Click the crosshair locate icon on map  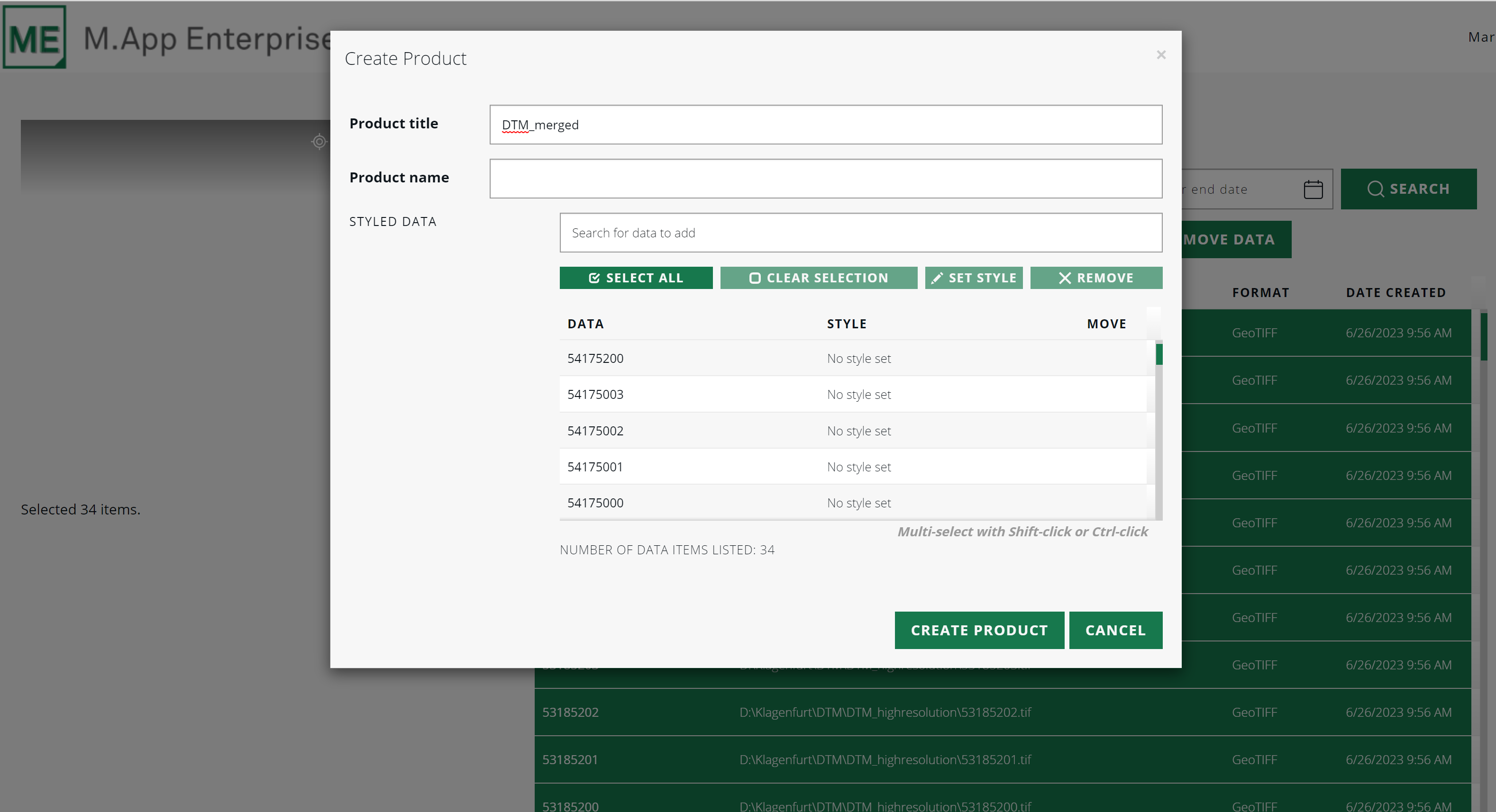click(319, 142)
